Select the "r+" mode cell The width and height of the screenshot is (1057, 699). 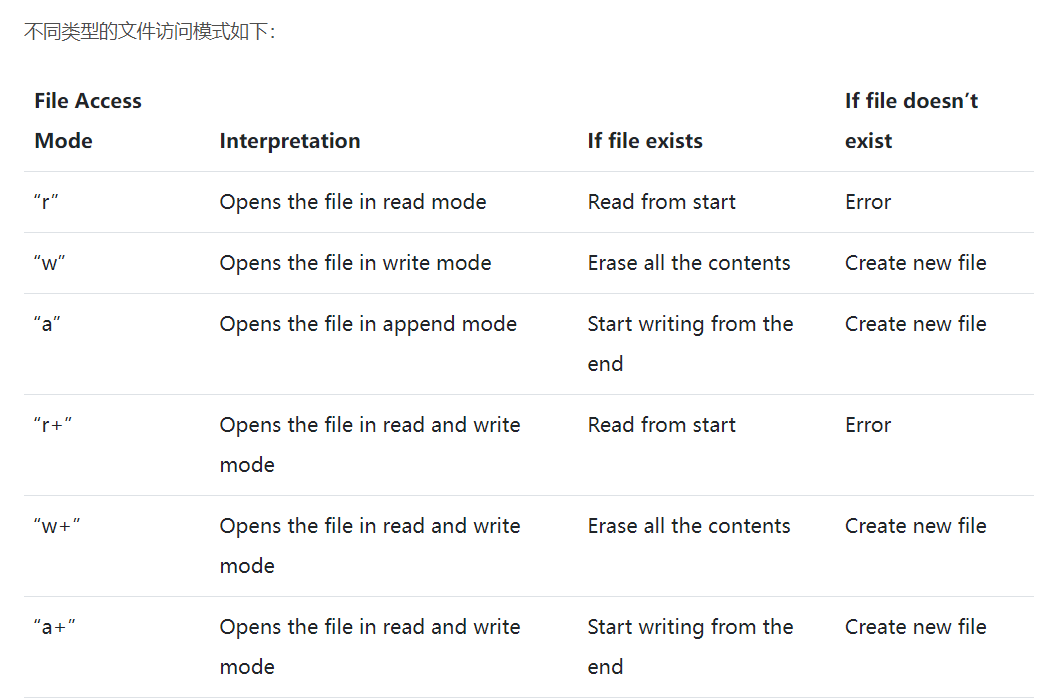(x=53, y=425)
